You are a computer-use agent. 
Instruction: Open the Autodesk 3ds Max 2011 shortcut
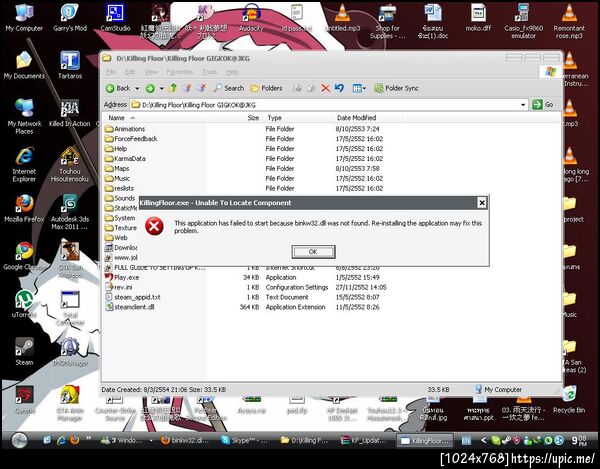(70, 212)
